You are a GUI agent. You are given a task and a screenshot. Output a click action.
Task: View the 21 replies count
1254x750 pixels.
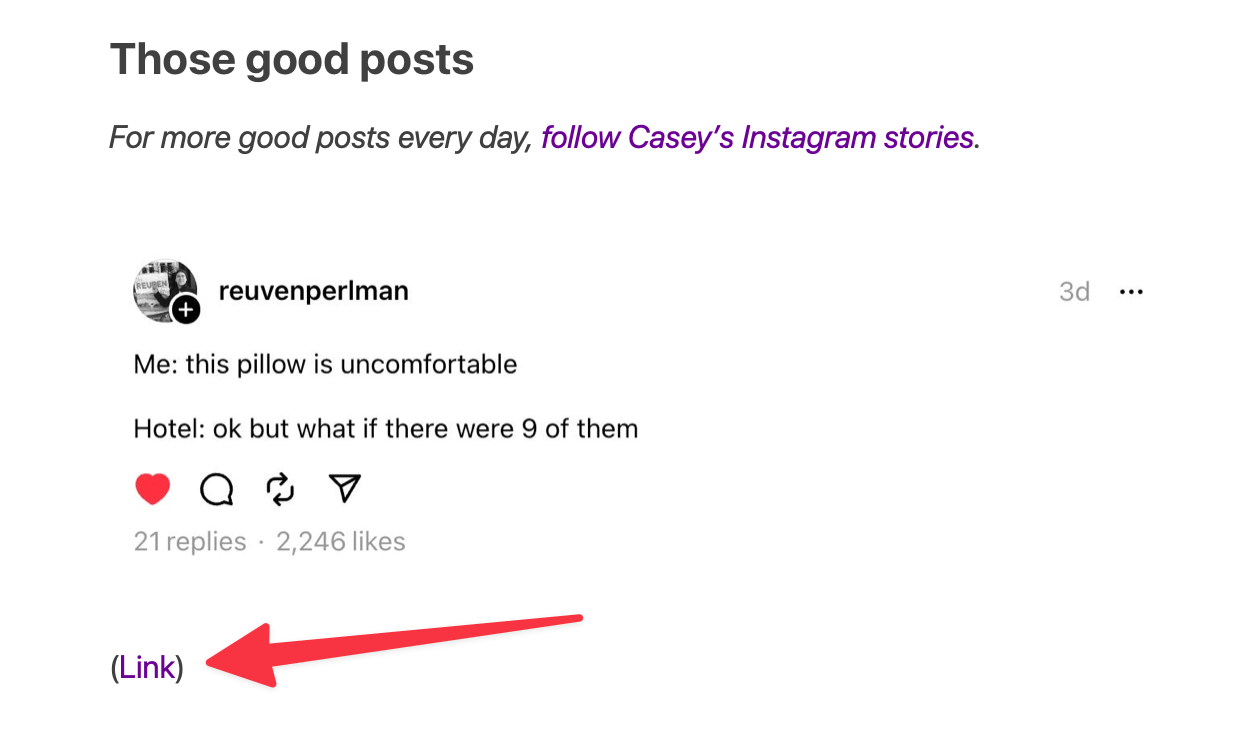[190, 542]
